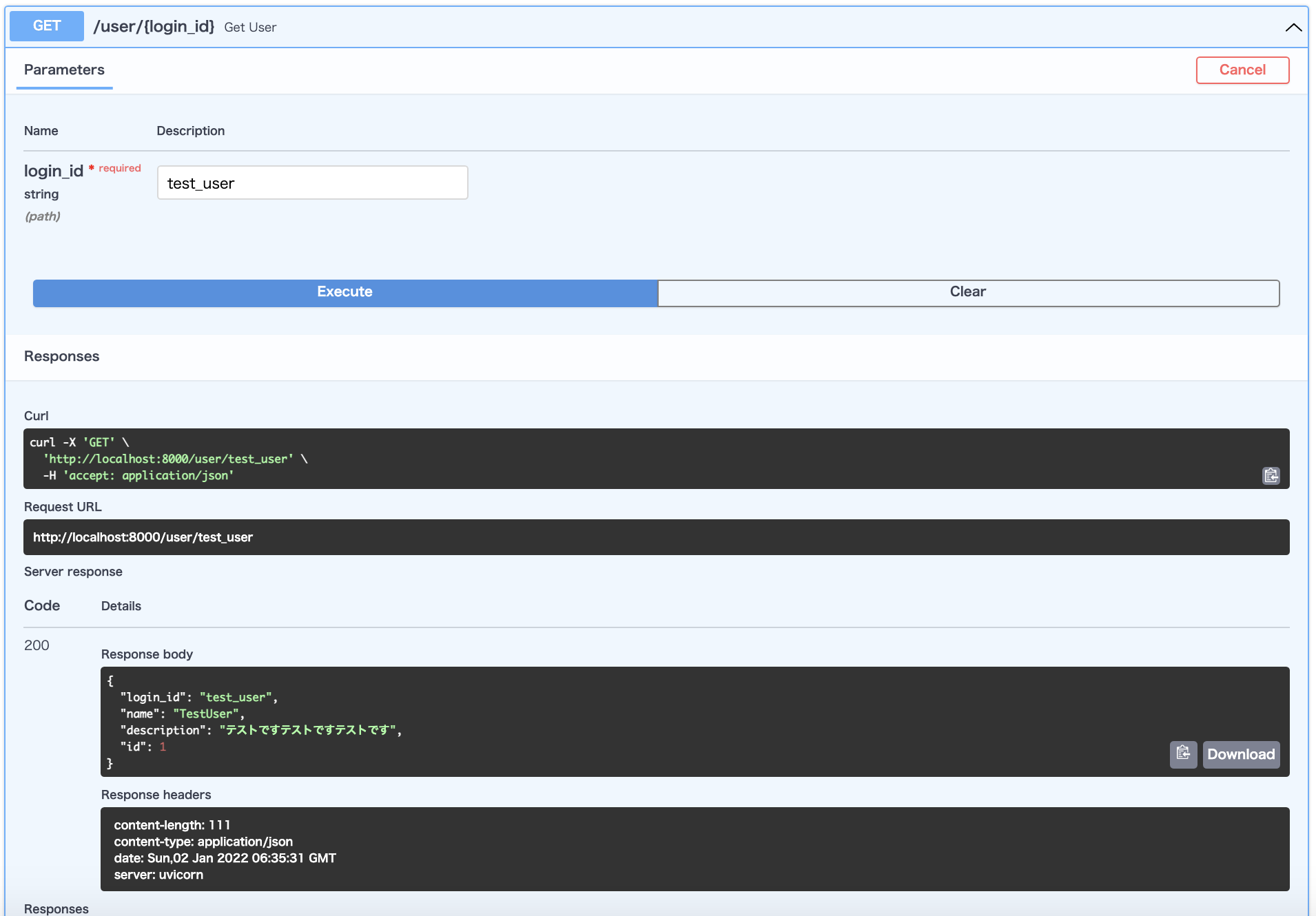The image size is (1316, 916).
Task: Click the Server response label
Action: pyautogui.click(x=73, y=571)
